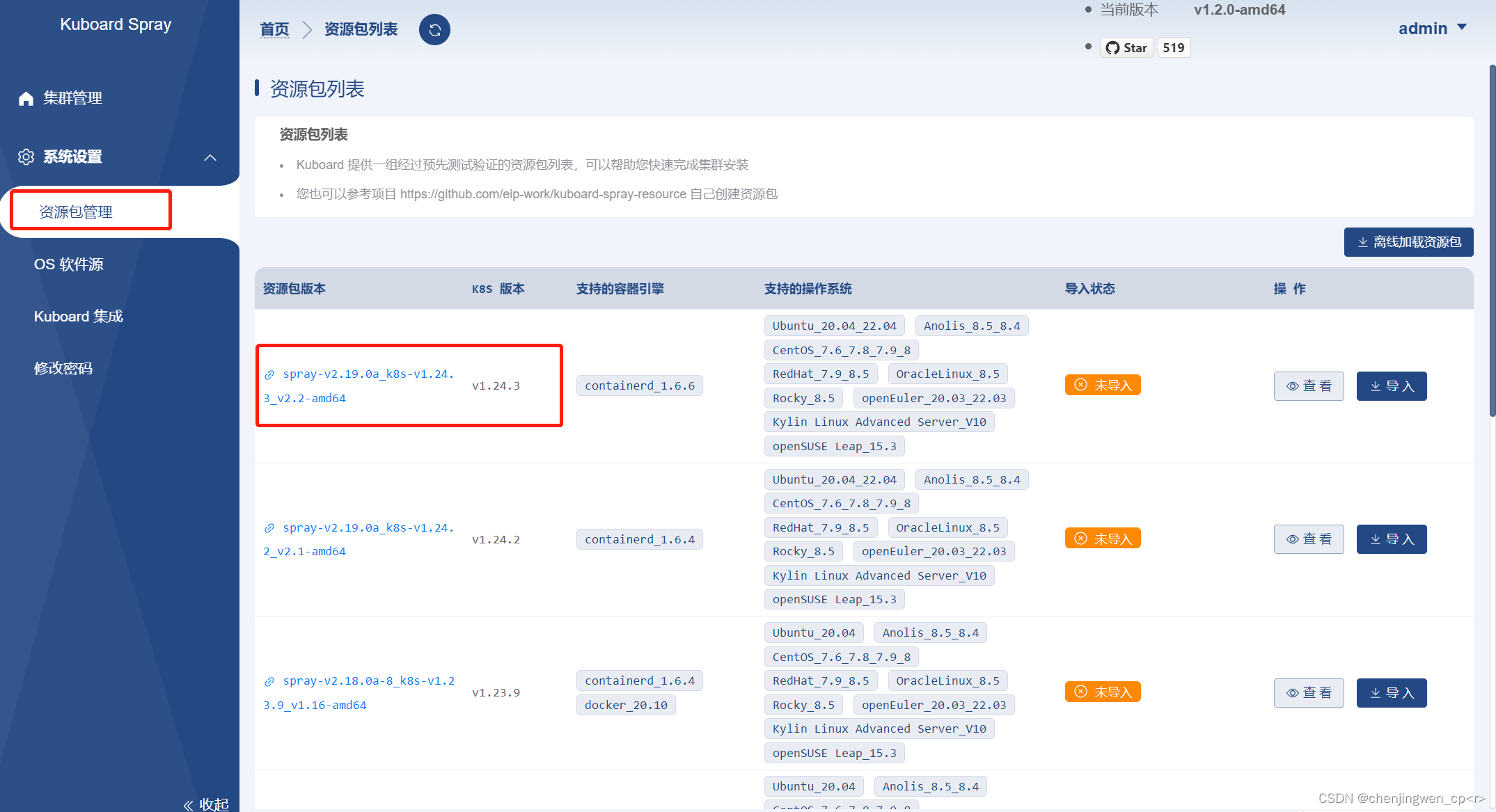Screen dimensions: 1496x812
Task: Click the home icon next to 集群管理
Action: coord(26,98)
